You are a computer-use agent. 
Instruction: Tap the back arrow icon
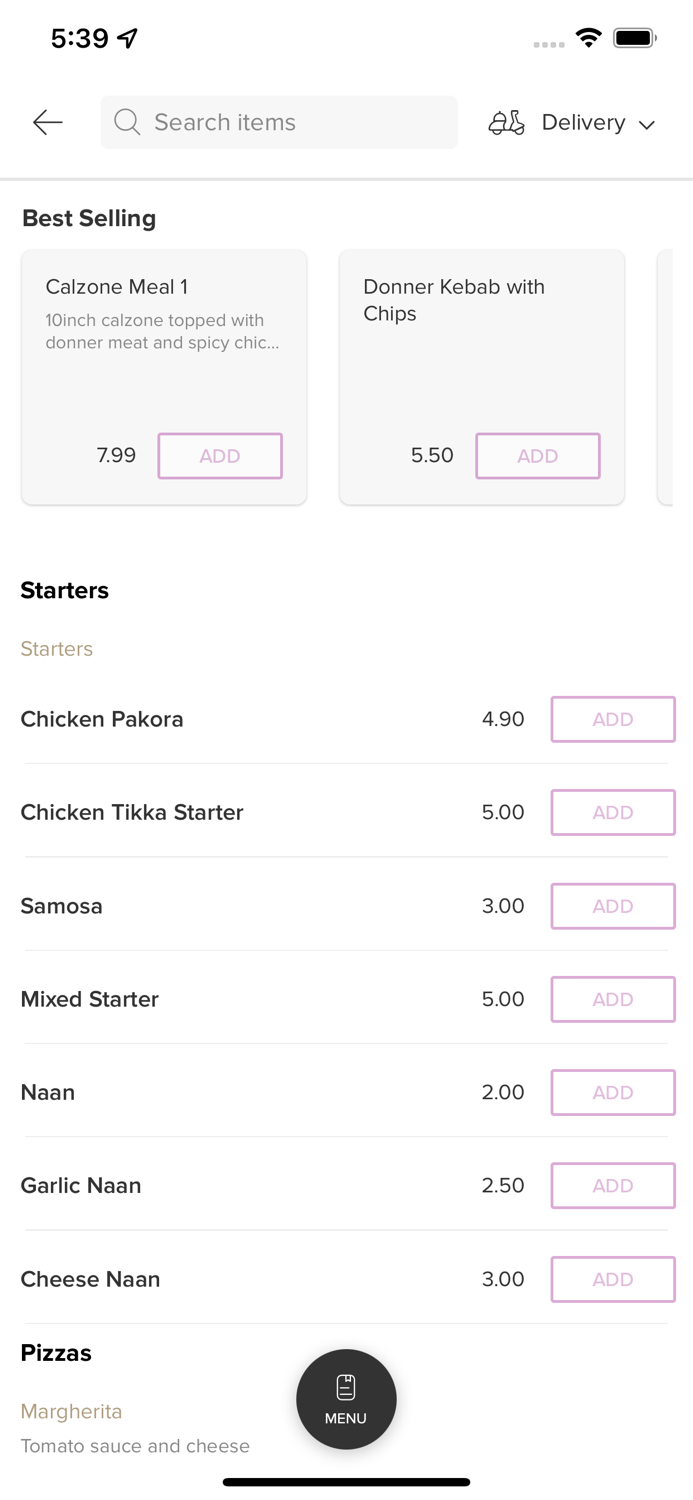tap(48, 122)
